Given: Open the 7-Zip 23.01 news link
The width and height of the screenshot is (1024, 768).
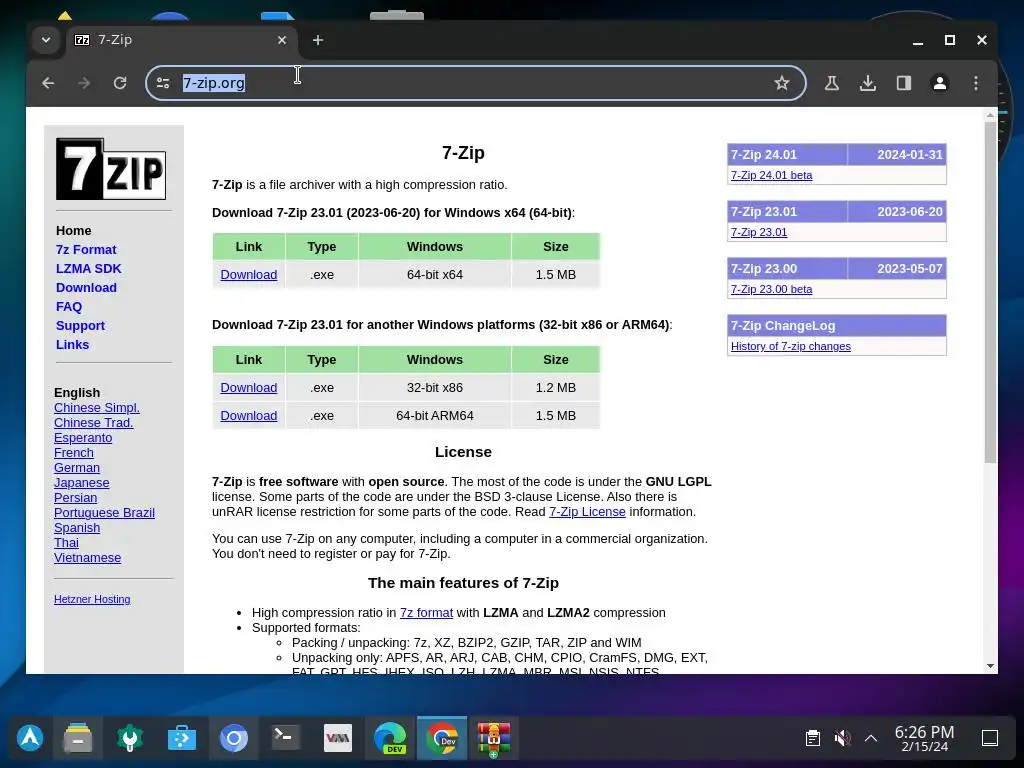Looking at the screenshot, I should pyautogui.click(x=759, y=232).
